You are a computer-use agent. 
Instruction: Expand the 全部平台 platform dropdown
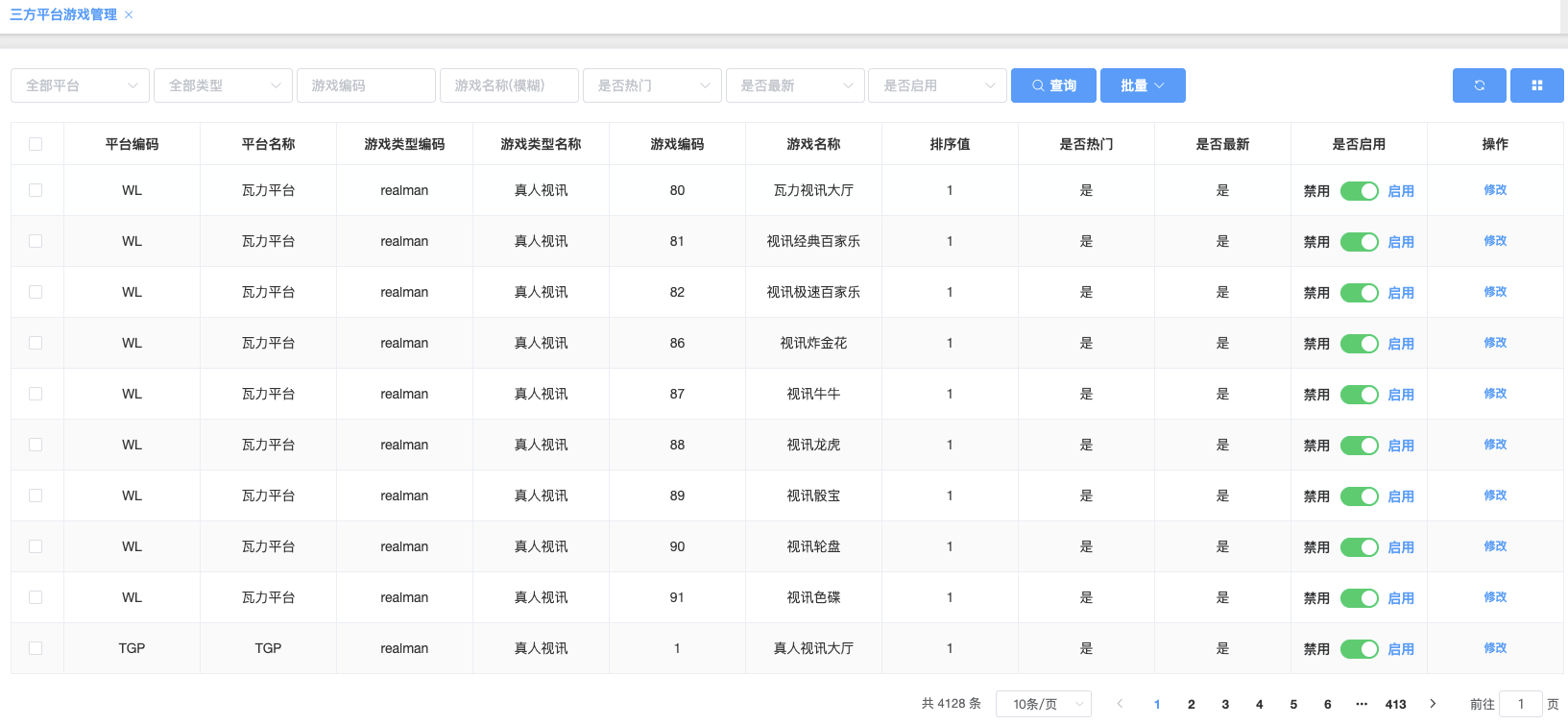(81, 85)
